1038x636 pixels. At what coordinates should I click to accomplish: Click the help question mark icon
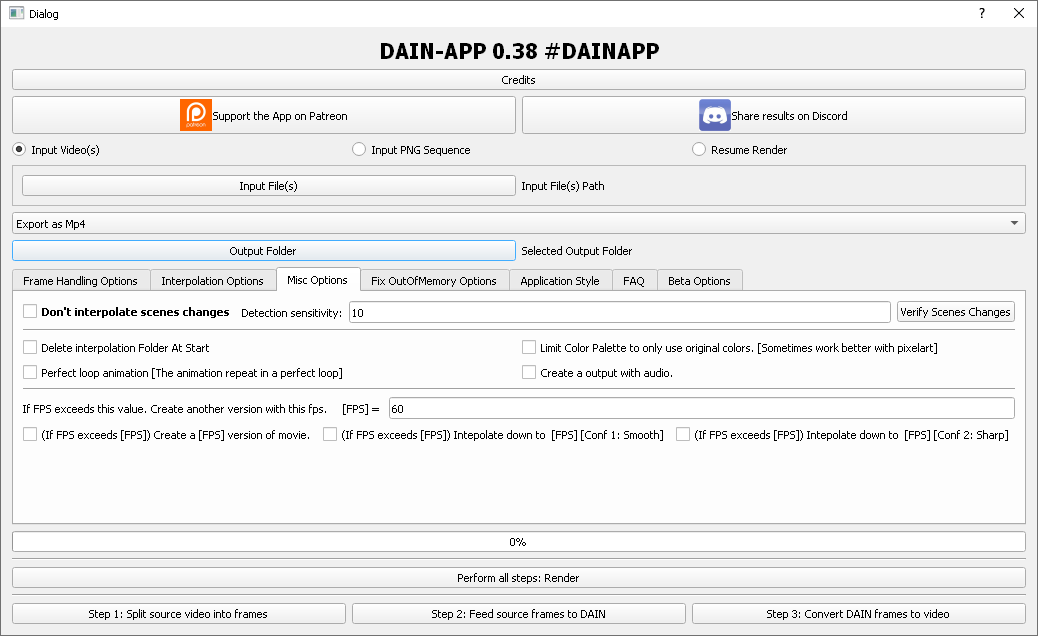click(981, 13)
